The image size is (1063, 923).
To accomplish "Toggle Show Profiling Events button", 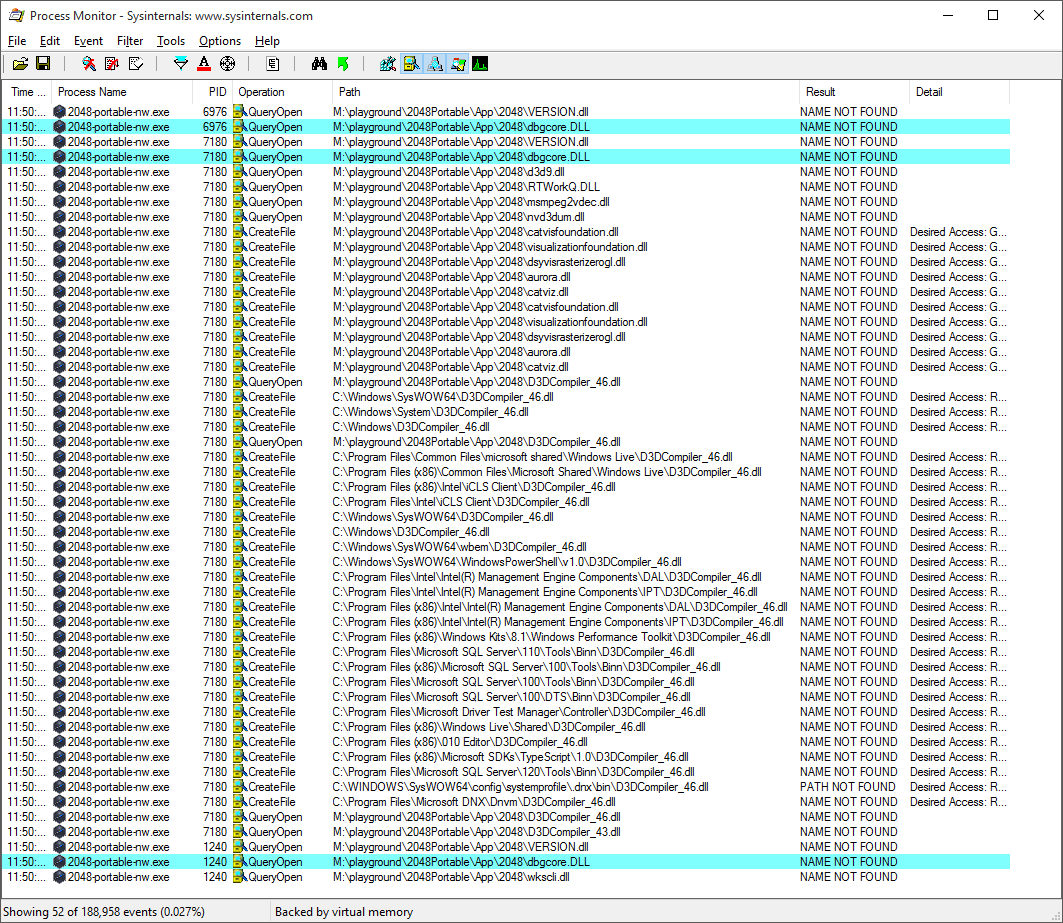I will tap(481, 64).
